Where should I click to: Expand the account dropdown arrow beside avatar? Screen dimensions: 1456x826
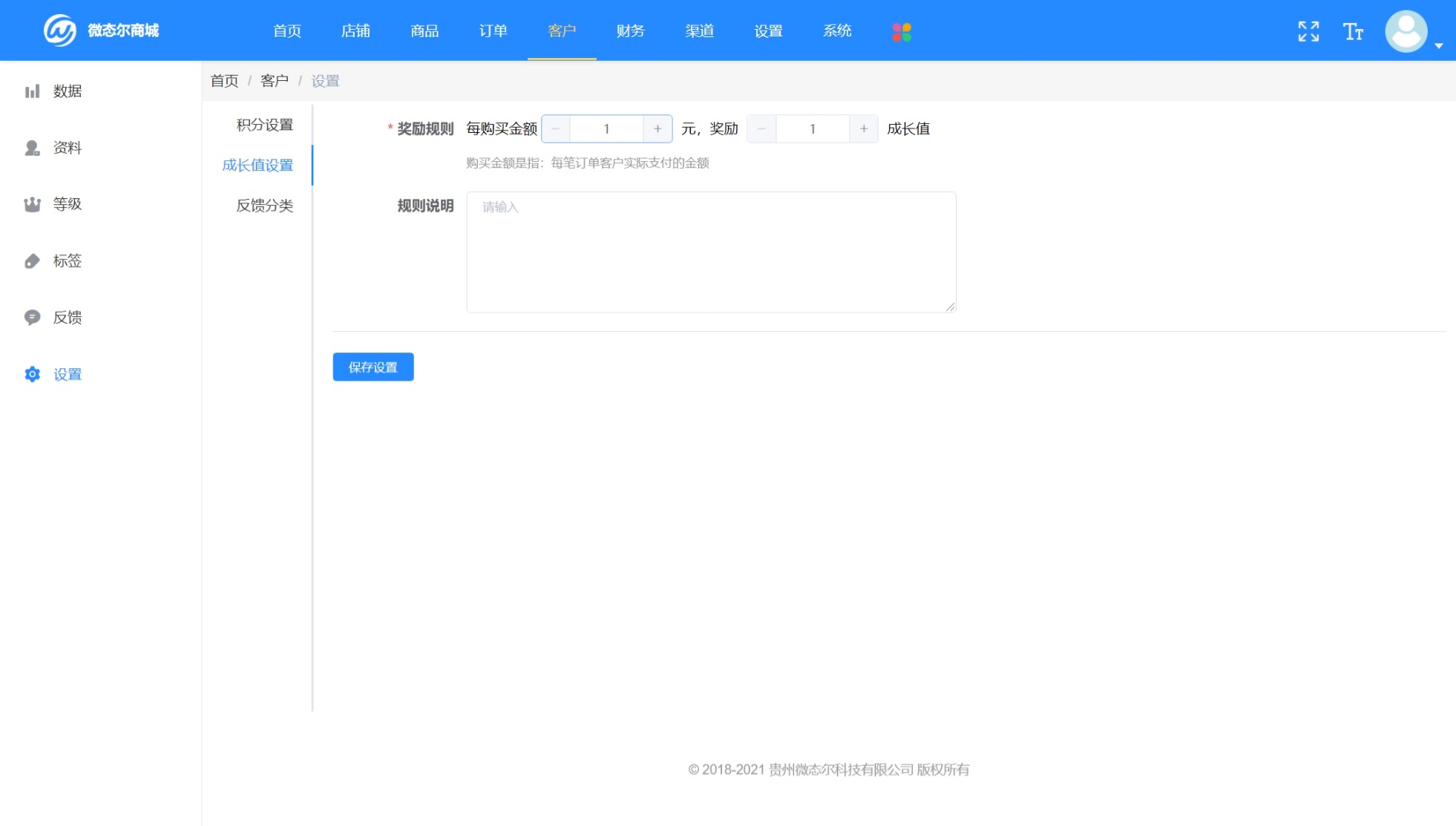1438,45
